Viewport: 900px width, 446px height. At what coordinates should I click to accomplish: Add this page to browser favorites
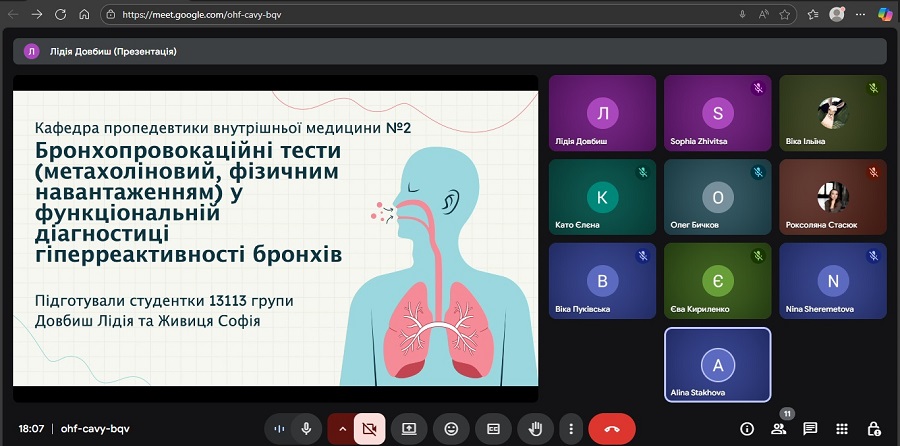[786, 15]
